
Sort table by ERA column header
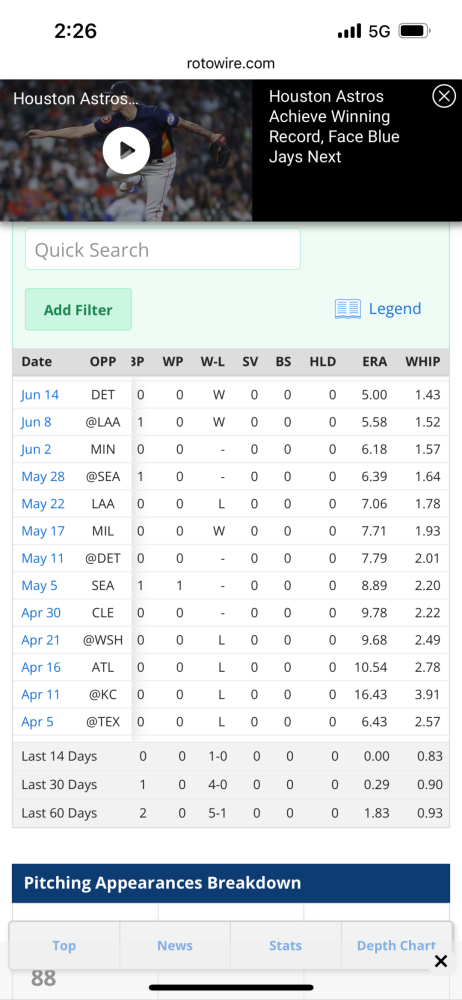(375, 362)
